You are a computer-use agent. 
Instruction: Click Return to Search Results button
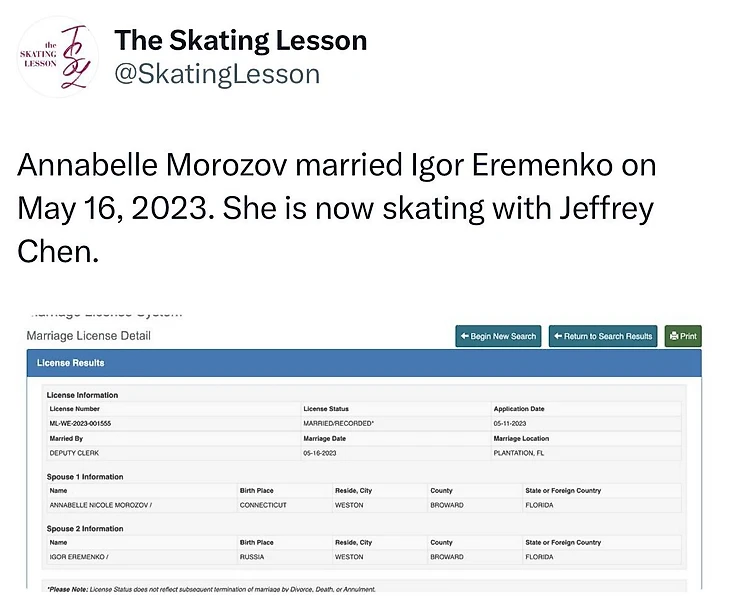(604, 336)
